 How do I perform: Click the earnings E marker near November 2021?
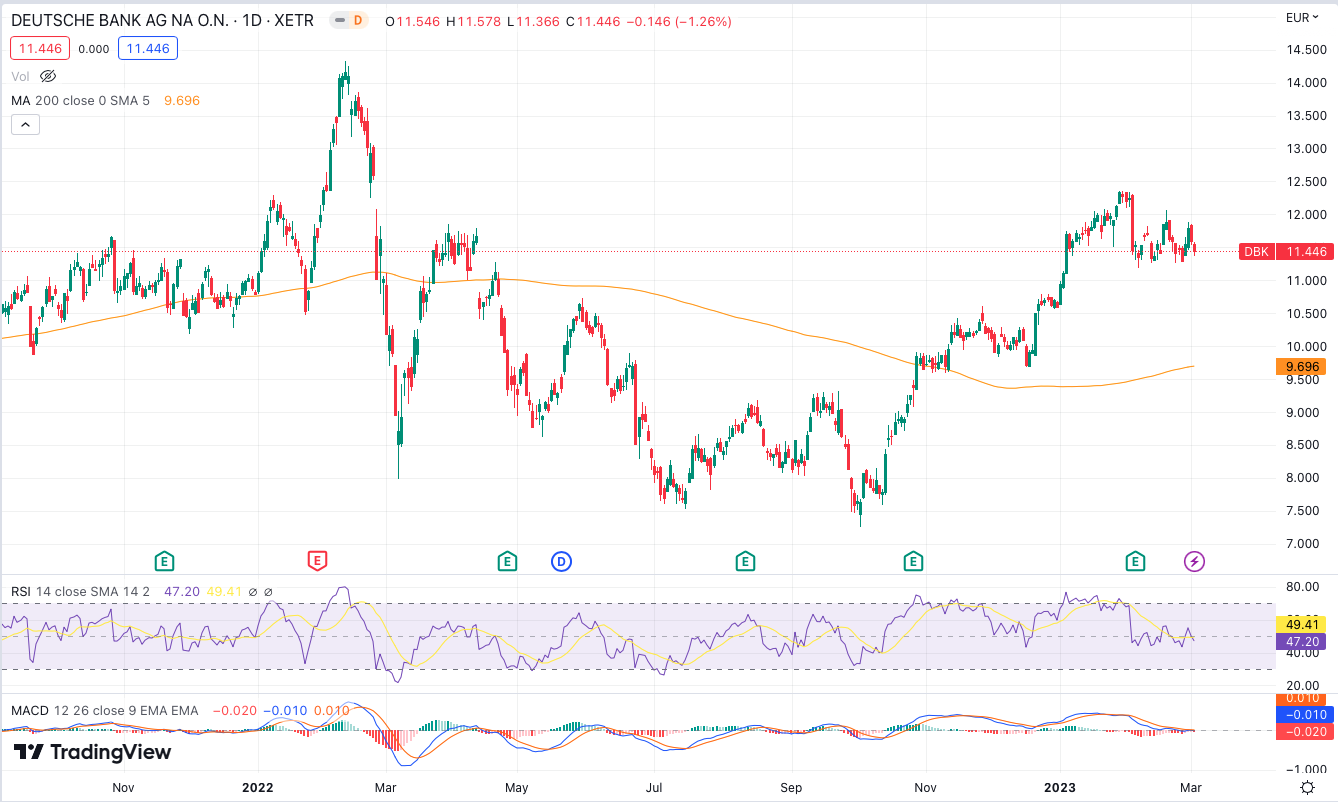[165, 561]
